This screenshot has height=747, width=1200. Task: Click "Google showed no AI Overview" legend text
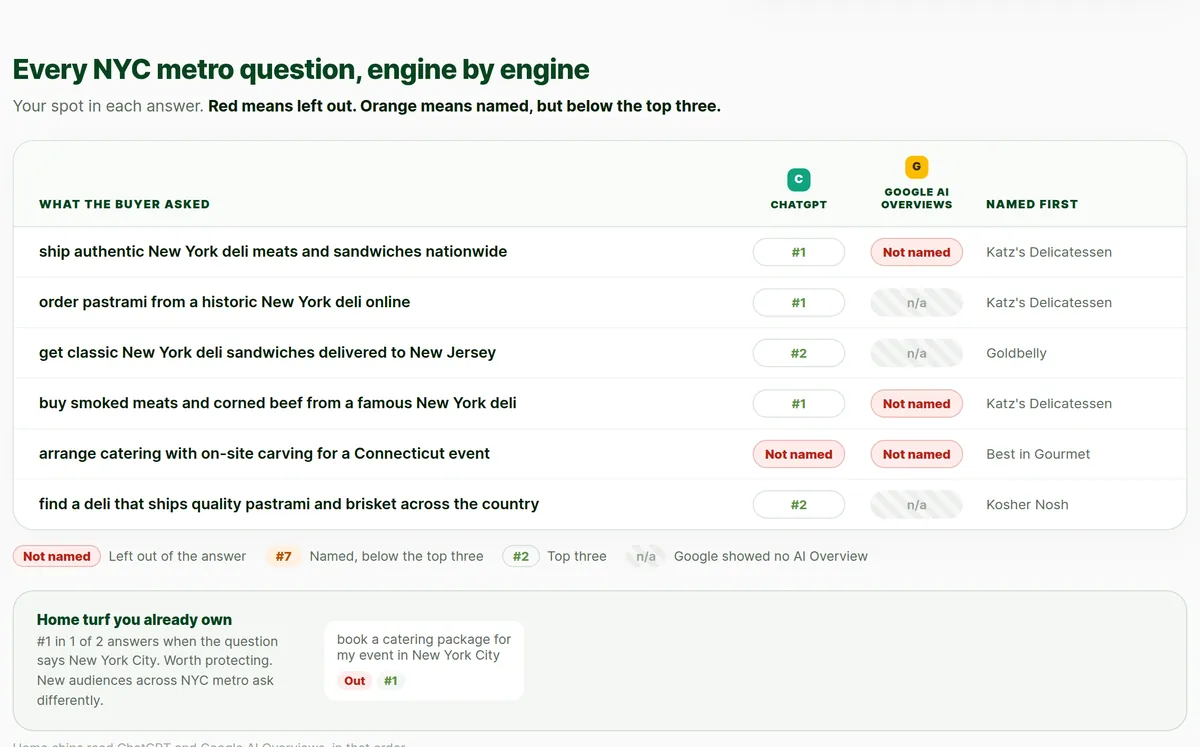pyautogui.click(x=771, y=556)
